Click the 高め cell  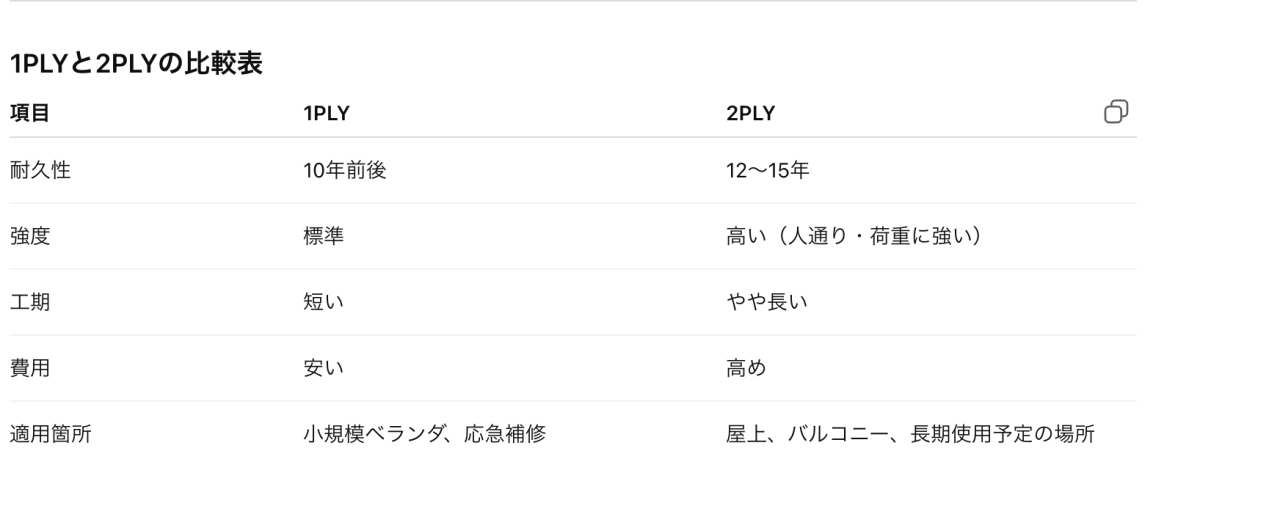pyautogui.click(x=746, y=368)
